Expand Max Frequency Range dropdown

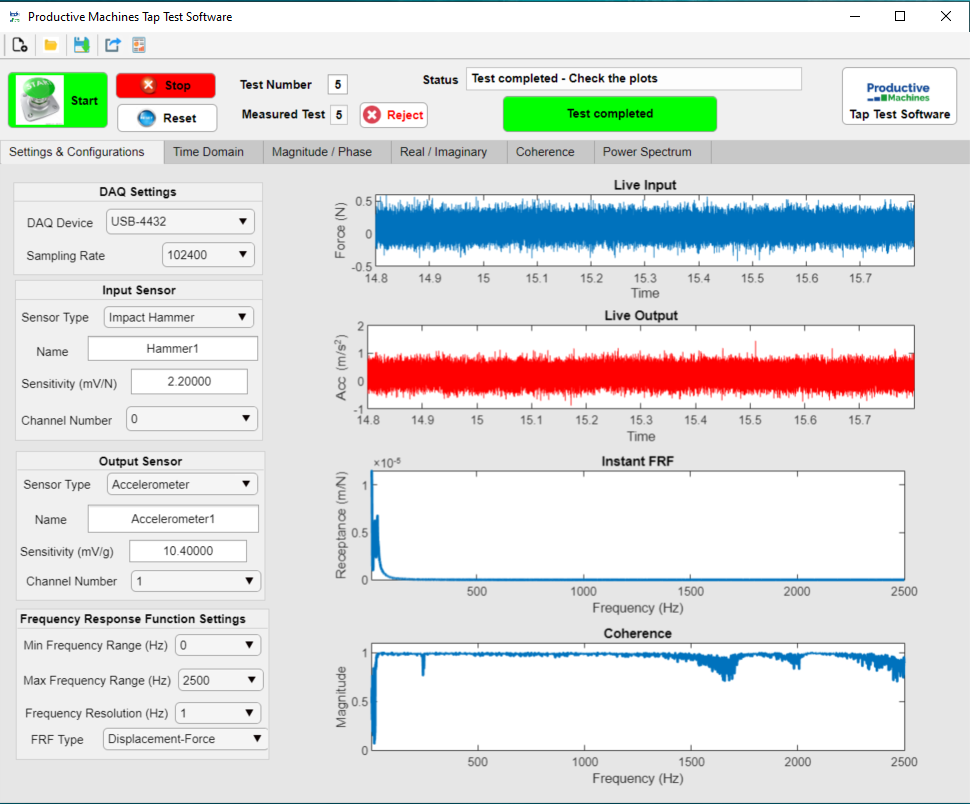(x=220, y=680)
